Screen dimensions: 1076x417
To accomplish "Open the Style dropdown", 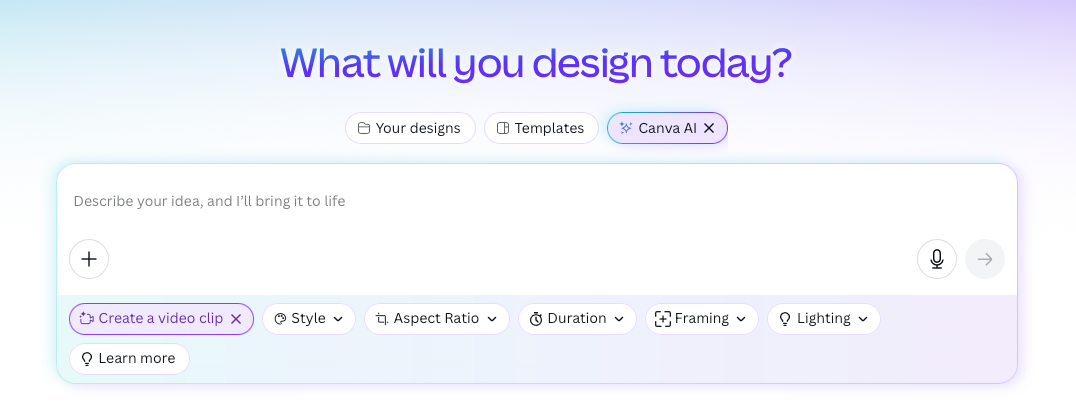I will coord(309,319).
